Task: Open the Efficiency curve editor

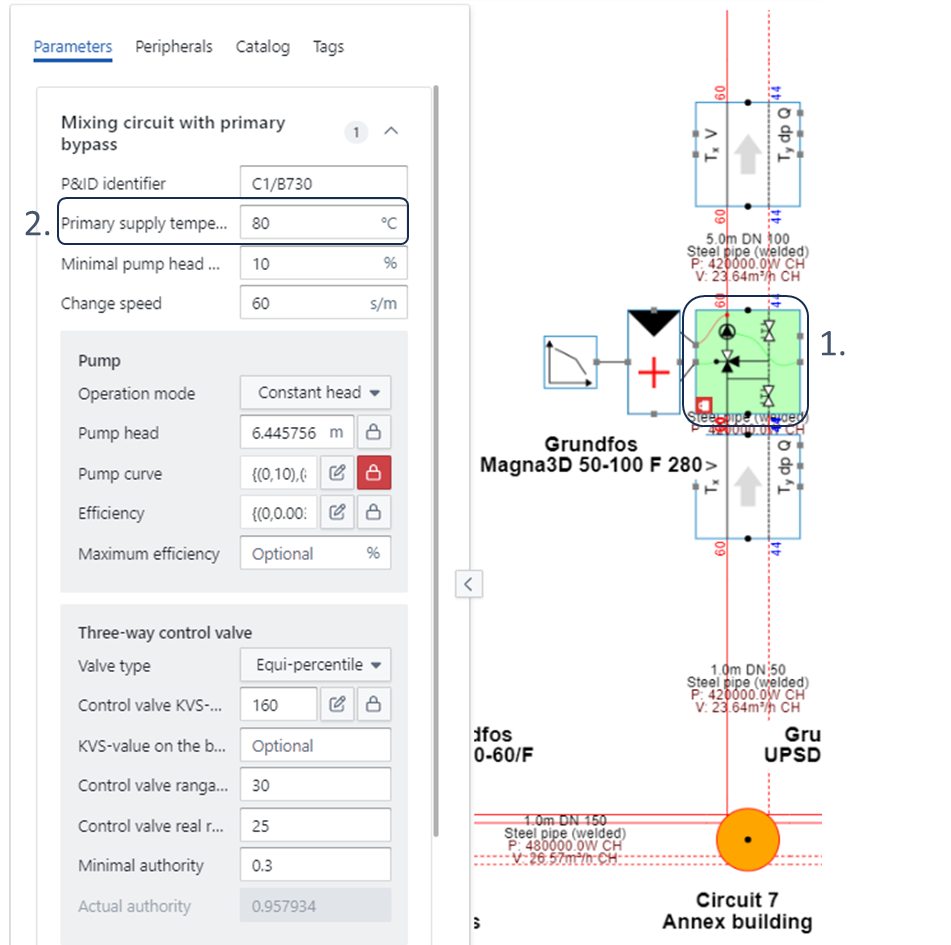Action: 338,513
